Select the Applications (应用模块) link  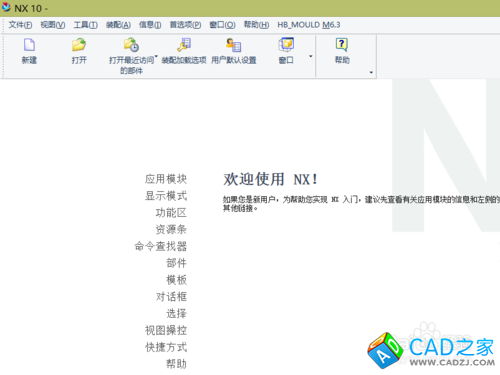coord(166,179)
